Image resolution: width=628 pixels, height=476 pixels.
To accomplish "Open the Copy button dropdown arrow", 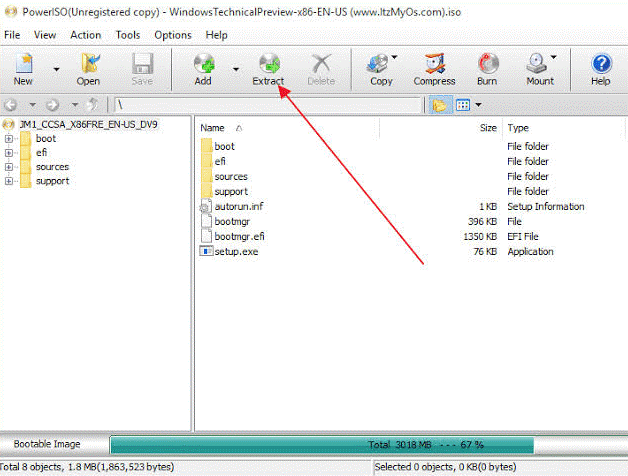I will 394,57.
